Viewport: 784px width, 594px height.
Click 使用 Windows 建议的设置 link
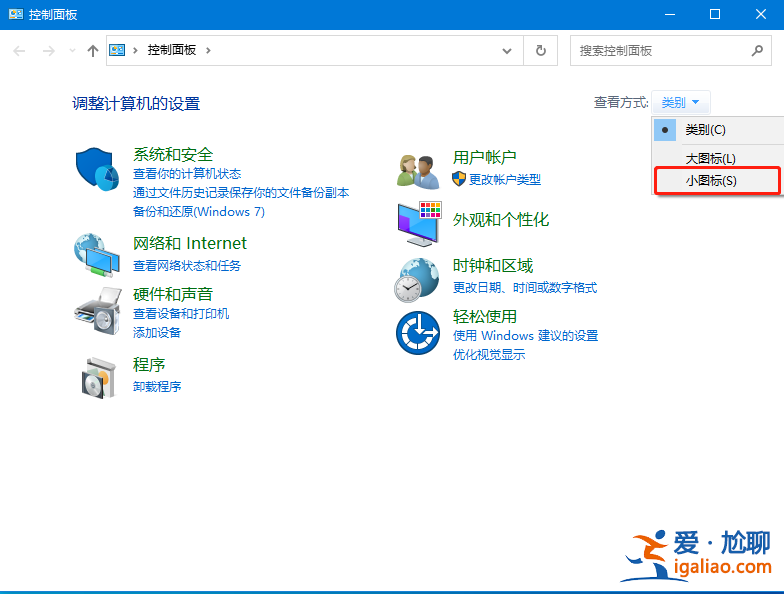pyautogui.click(x=525, y=336)
